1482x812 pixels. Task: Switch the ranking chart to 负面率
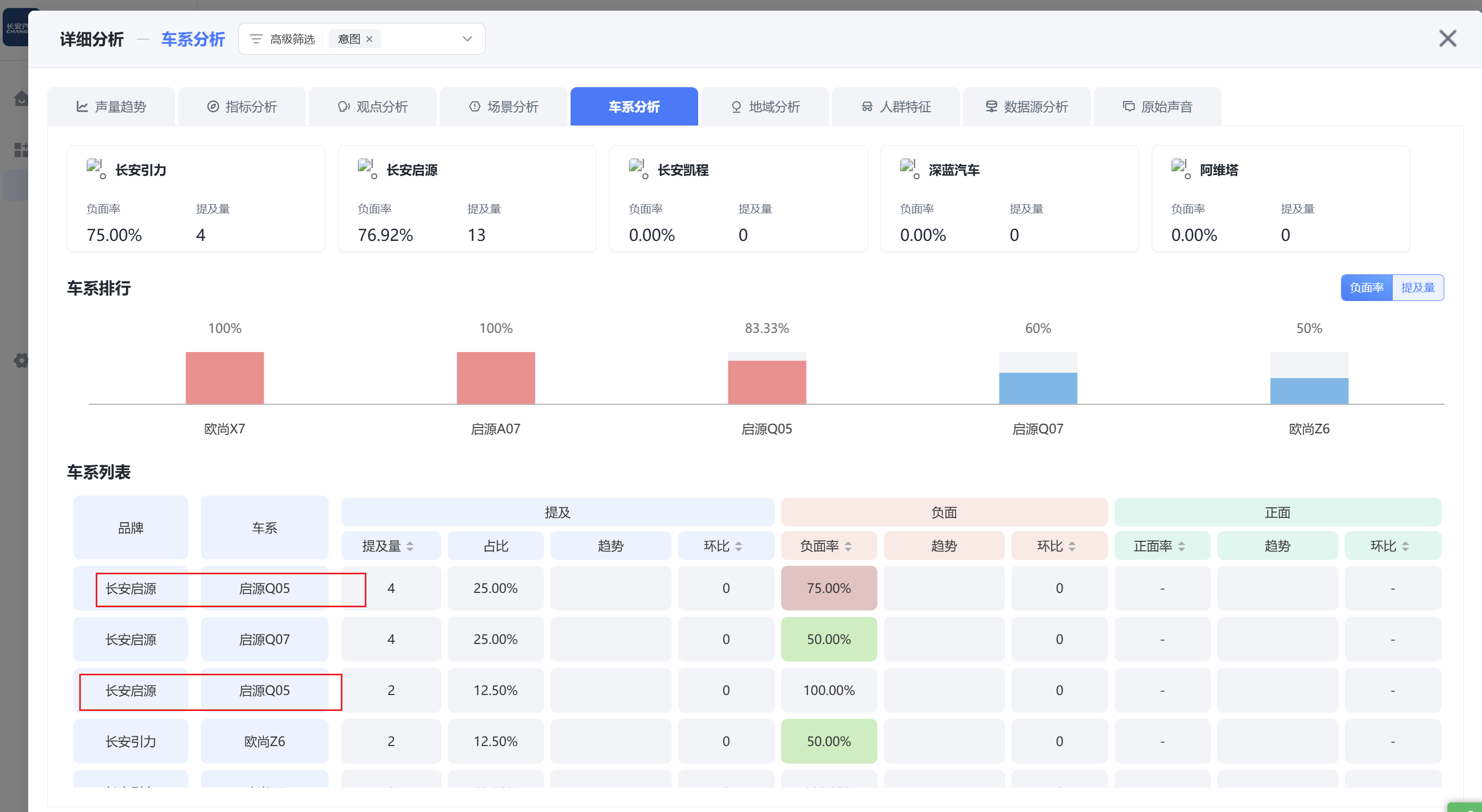[x=1367, y=288]
